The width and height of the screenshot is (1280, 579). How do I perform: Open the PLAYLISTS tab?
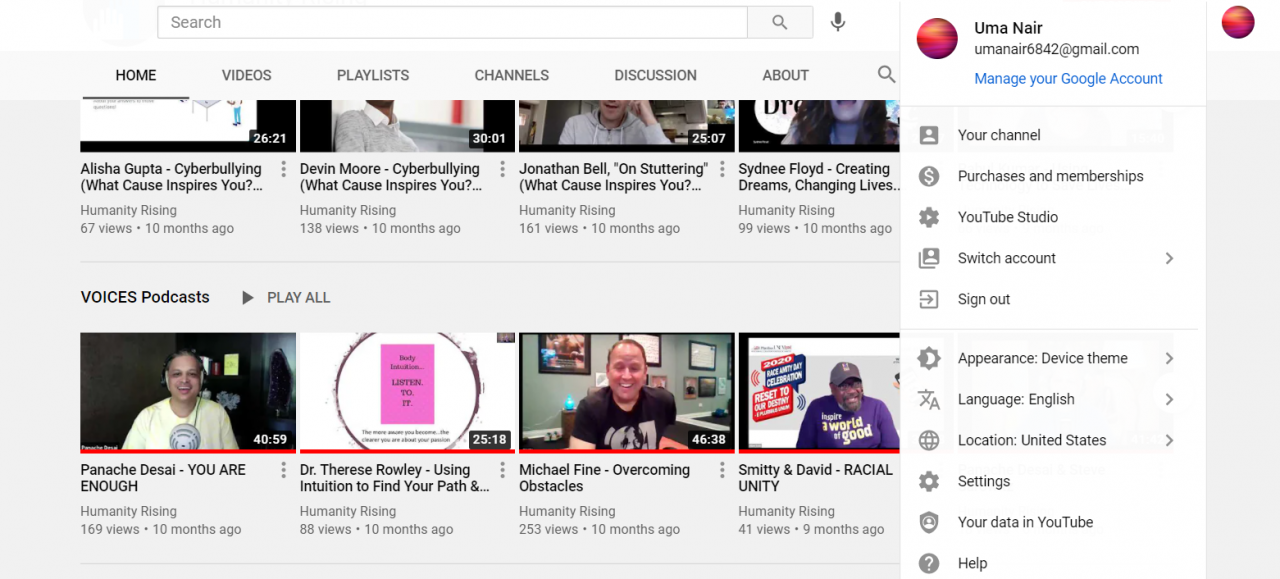pos(373,75)
